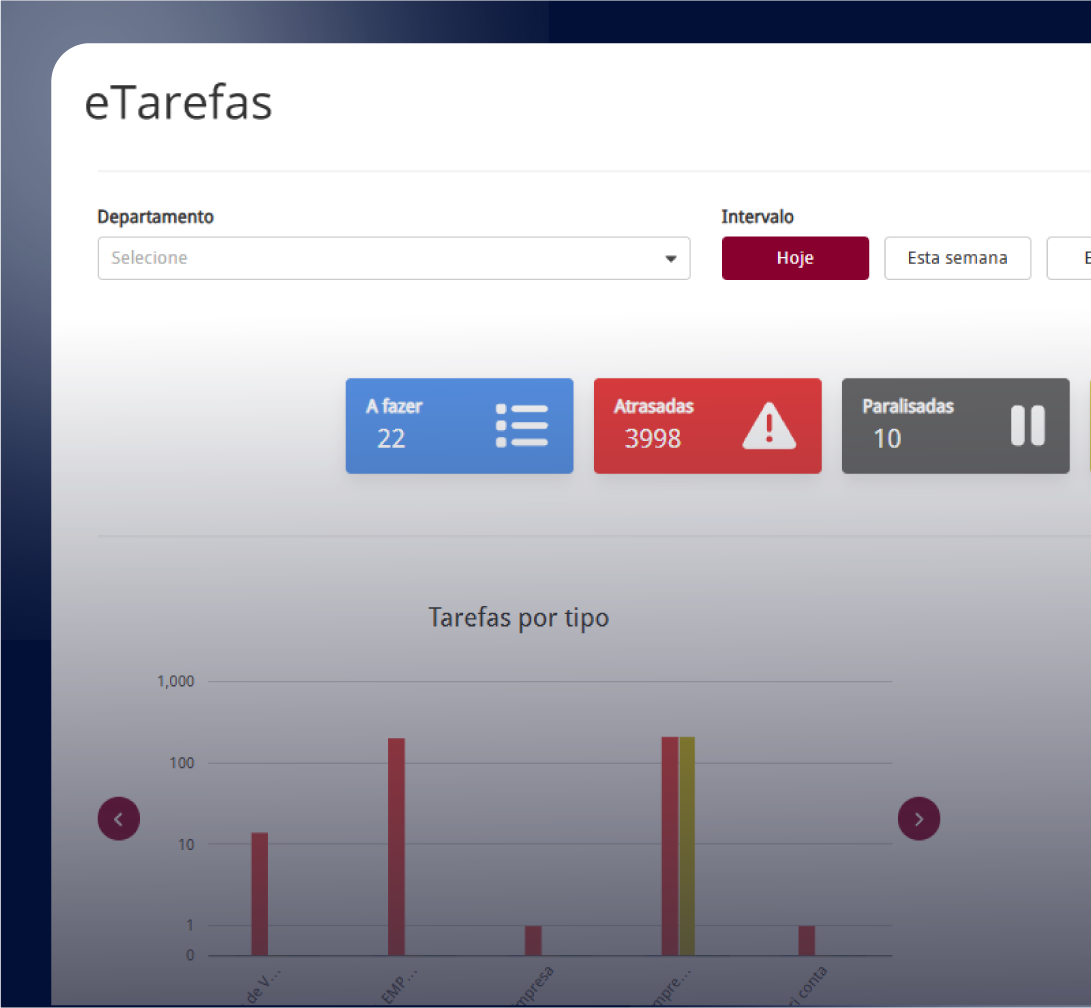Click the Tarefas por tipo chart title
This screenshot has width=1091, height=1008.
(518, 618)
